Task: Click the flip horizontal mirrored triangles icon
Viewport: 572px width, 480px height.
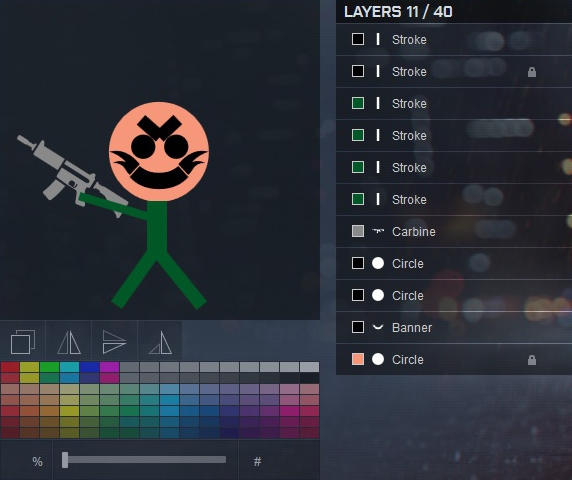Action: pos(69,342)
